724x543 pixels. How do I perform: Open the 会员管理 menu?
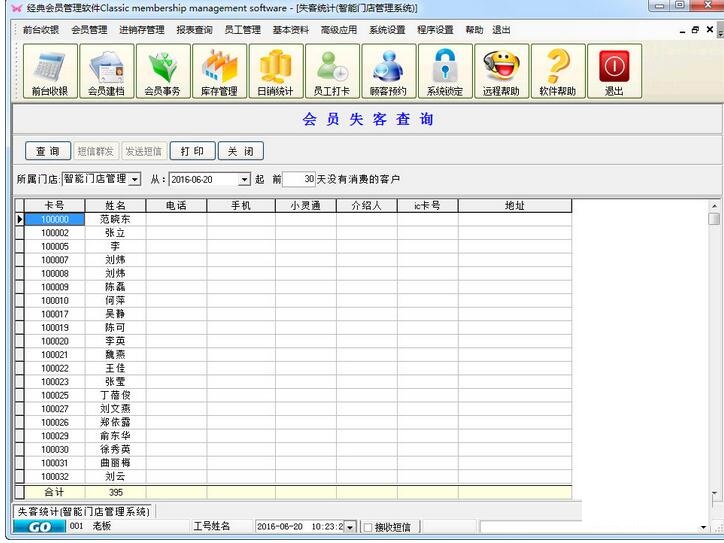[x=89, y=30]
